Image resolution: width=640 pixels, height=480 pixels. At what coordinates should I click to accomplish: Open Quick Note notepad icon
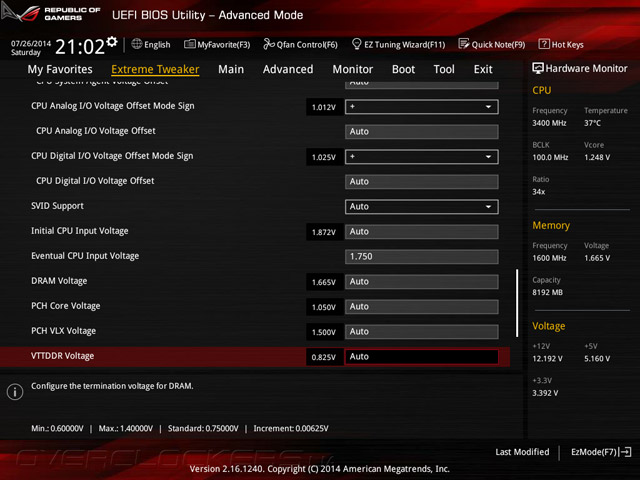[x=464, y=44]
